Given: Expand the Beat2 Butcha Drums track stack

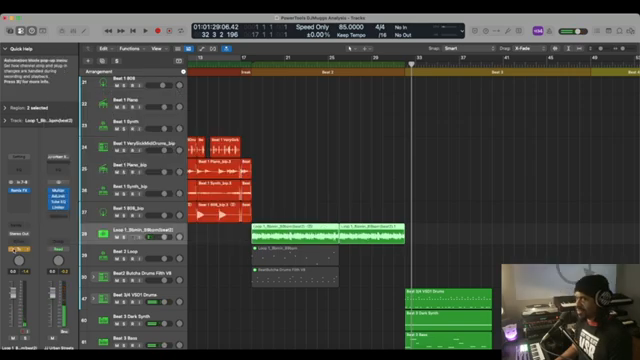Looking at the screenshot, I should tap(93, 277).
